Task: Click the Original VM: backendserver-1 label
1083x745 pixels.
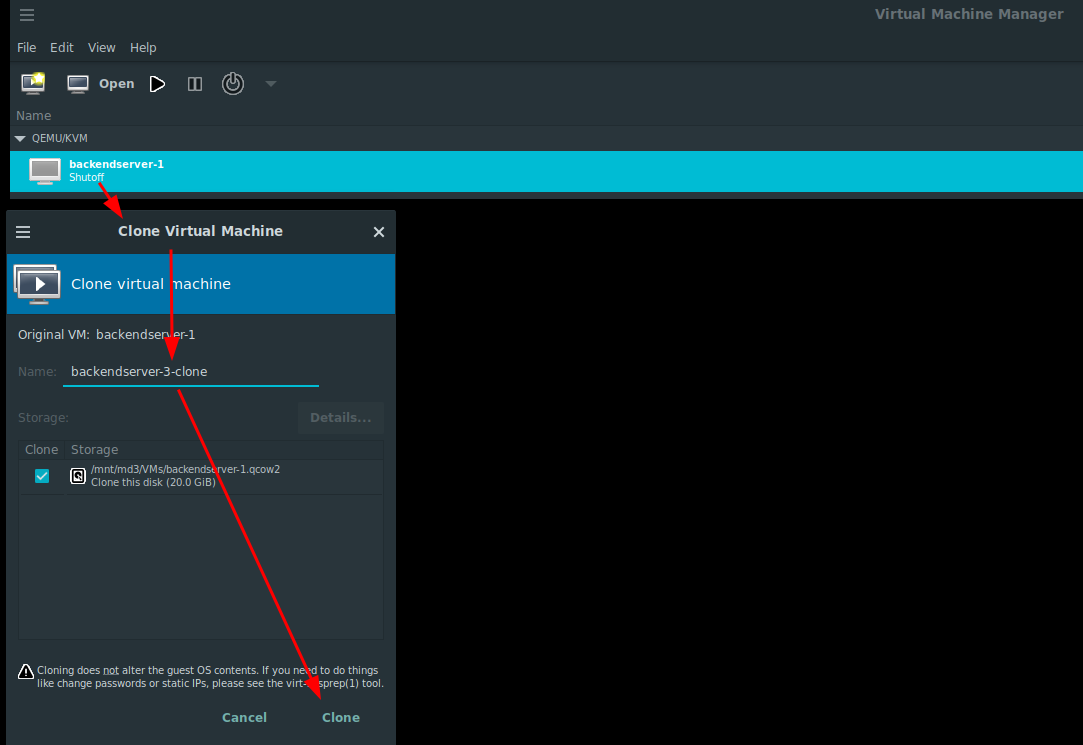Action: pyautogui.click(x=106, y=335)
